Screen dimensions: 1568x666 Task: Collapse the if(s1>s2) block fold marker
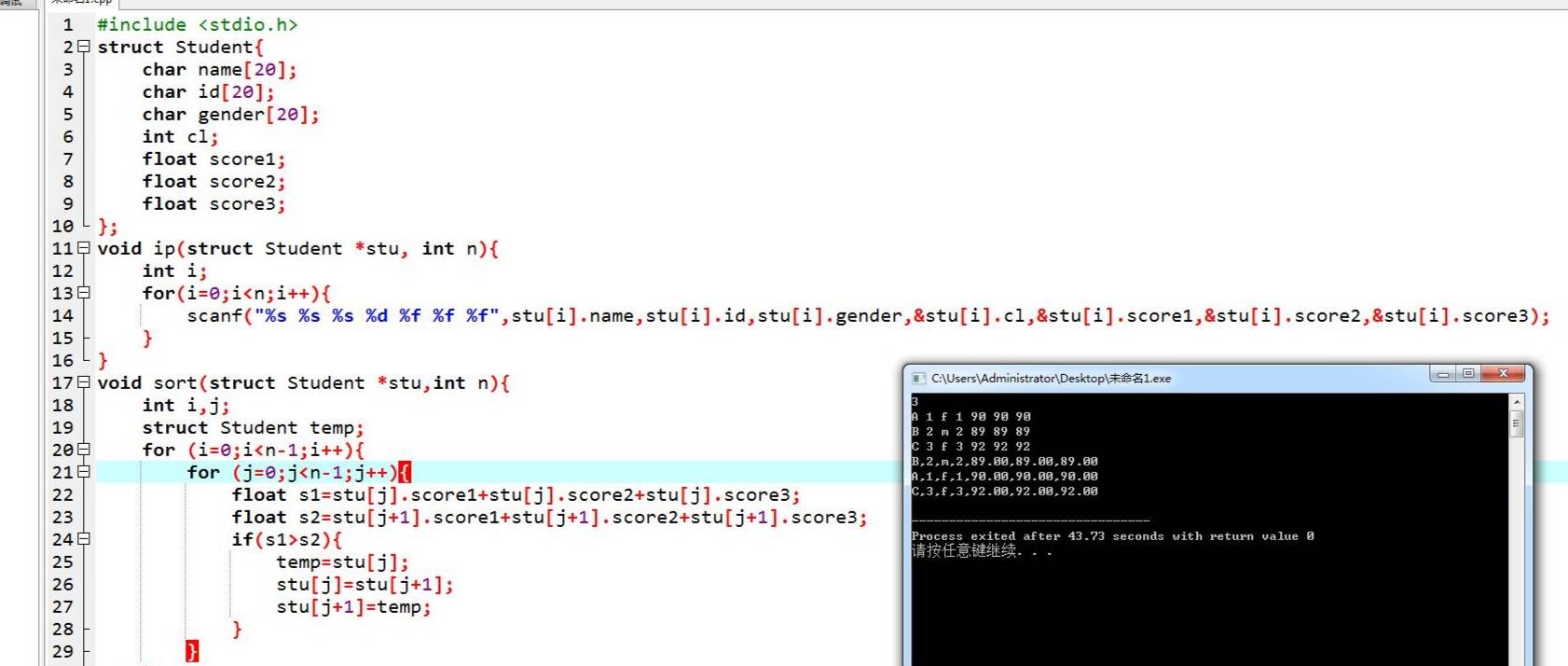(x=84, y=539)
